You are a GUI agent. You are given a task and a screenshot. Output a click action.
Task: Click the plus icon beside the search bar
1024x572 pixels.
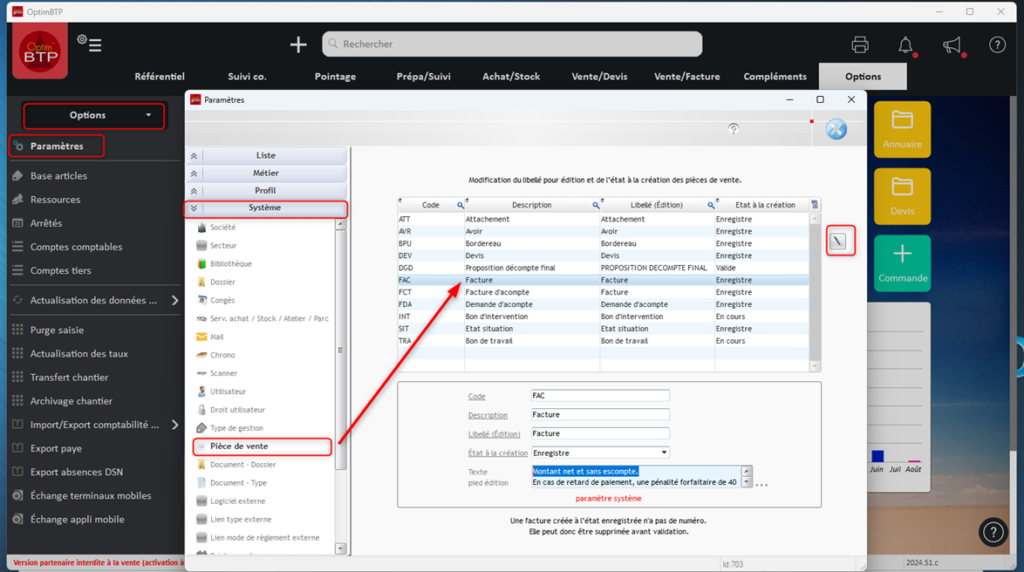(x=298, y=44)
